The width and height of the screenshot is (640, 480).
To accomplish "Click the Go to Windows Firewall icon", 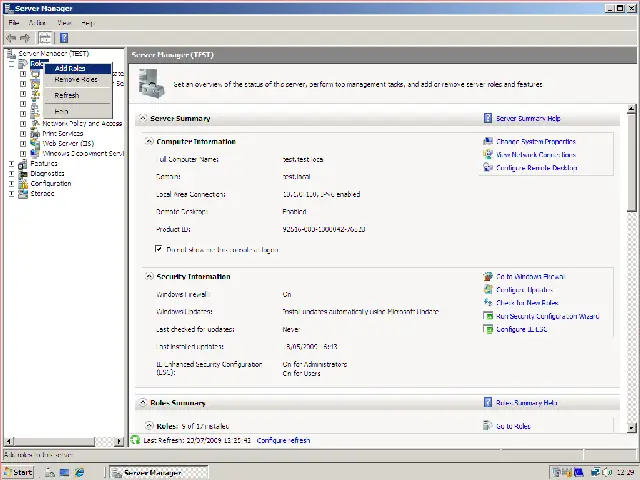I will pyautogui.click(x=488, y=277).
